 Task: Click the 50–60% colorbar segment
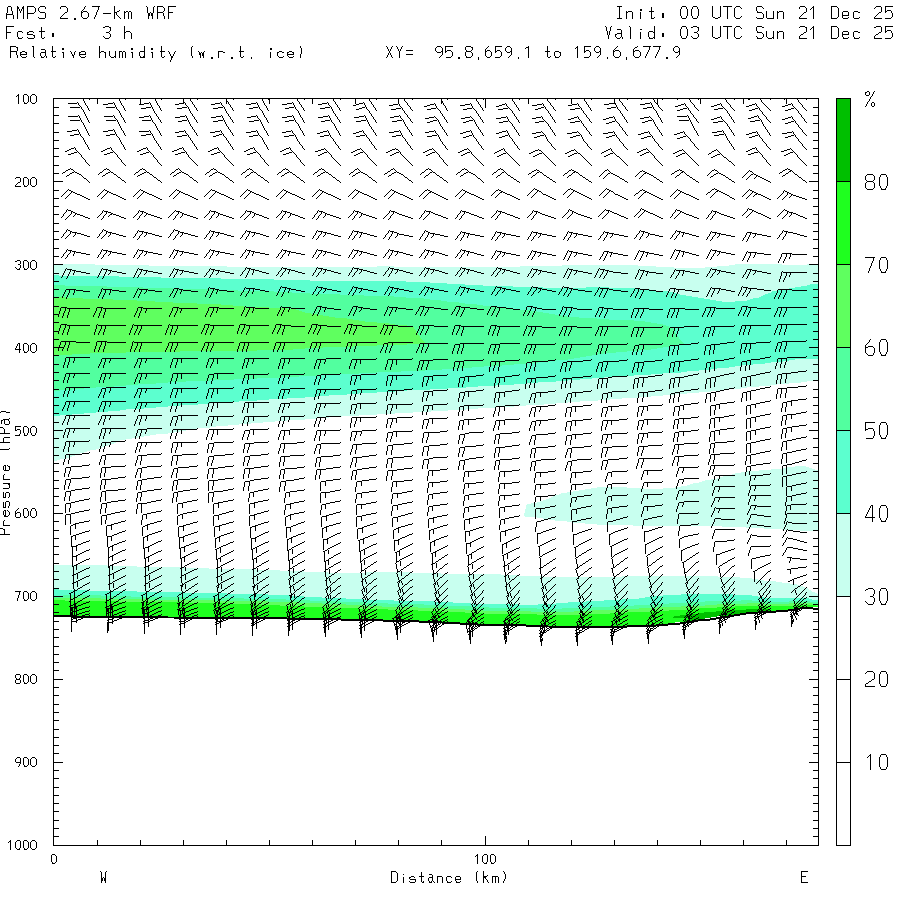coord(843,388)
